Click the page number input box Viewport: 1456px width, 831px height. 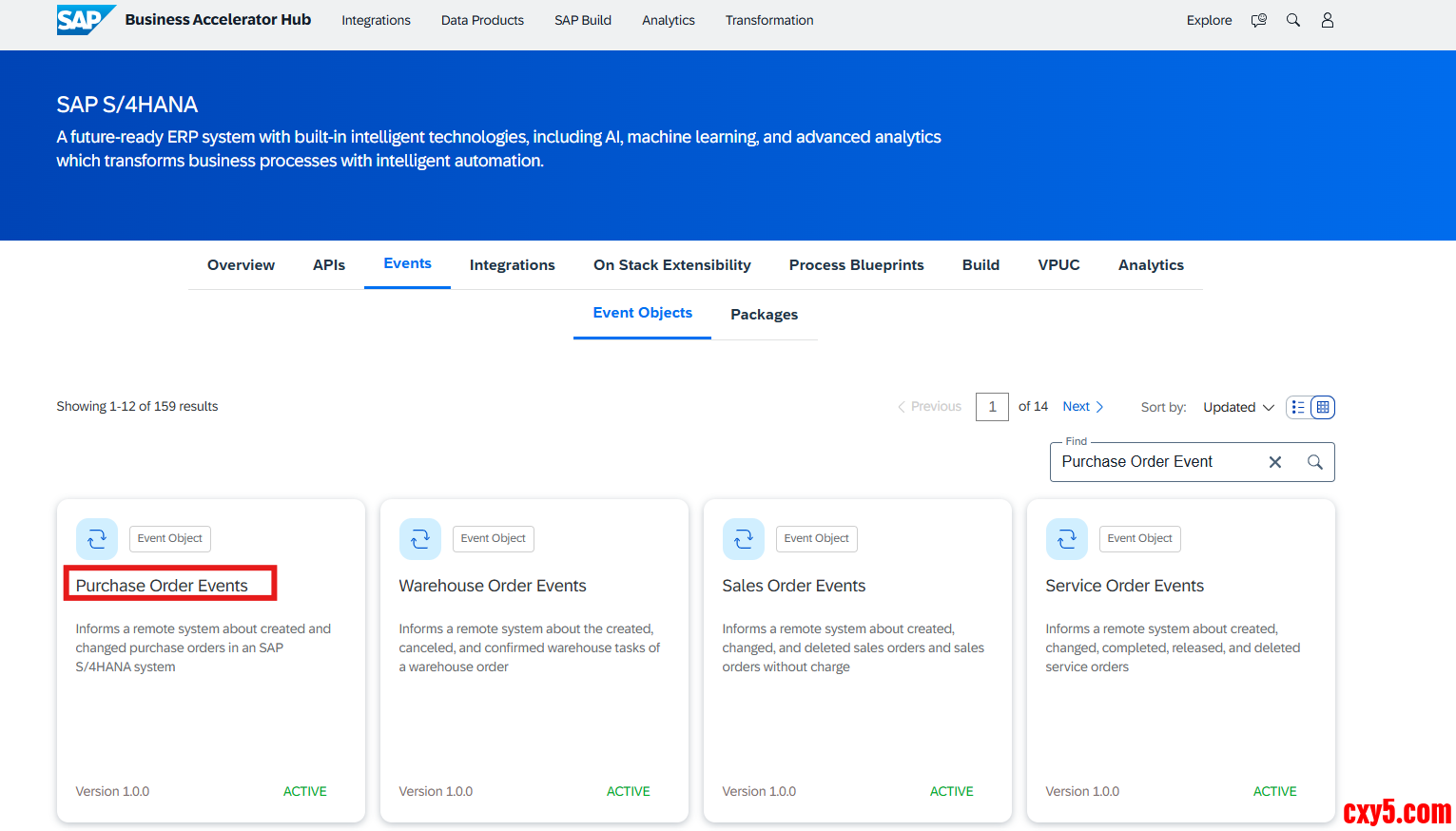tap(992, 407)
